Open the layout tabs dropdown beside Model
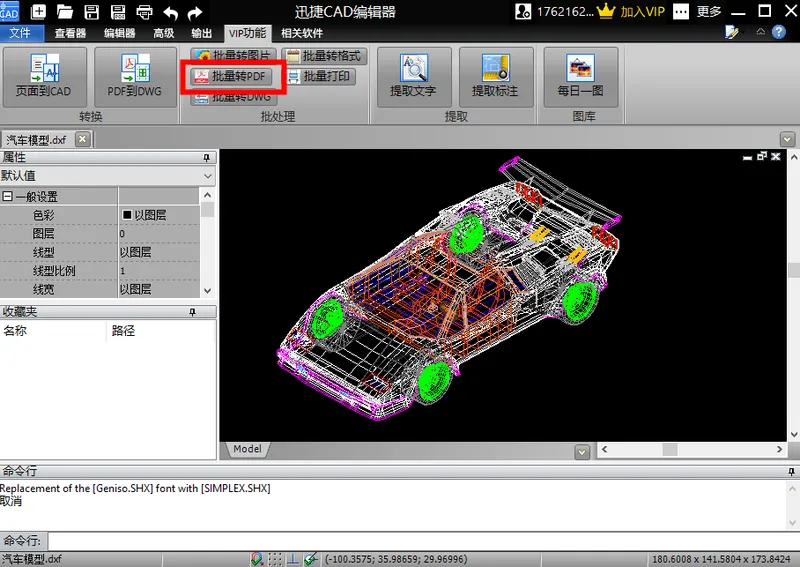 (582, 452)
